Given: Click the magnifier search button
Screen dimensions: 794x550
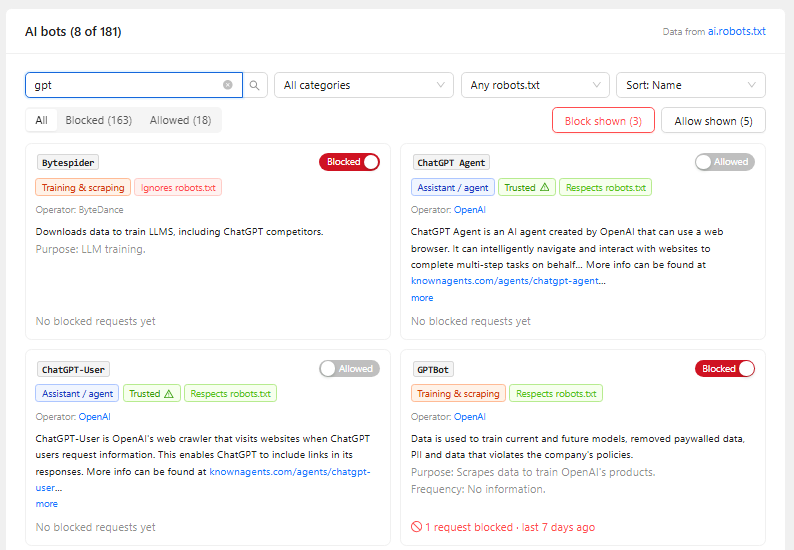Looking at the screenshot, I should [255, 85].
